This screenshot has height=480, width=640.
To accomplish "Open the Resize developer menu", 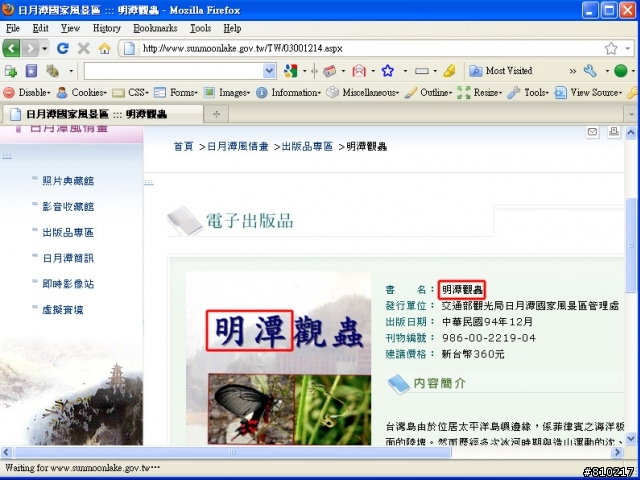I will (x=480, y=93).
